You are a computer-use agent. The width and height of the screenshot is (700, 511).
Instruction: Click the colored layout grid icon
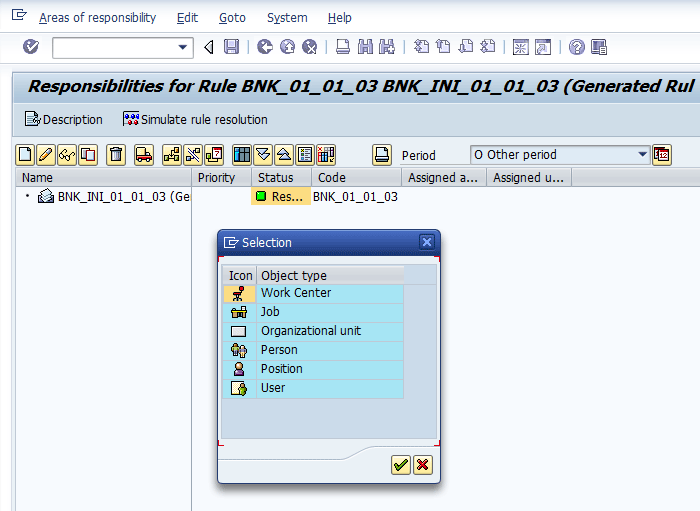(326, 155)
